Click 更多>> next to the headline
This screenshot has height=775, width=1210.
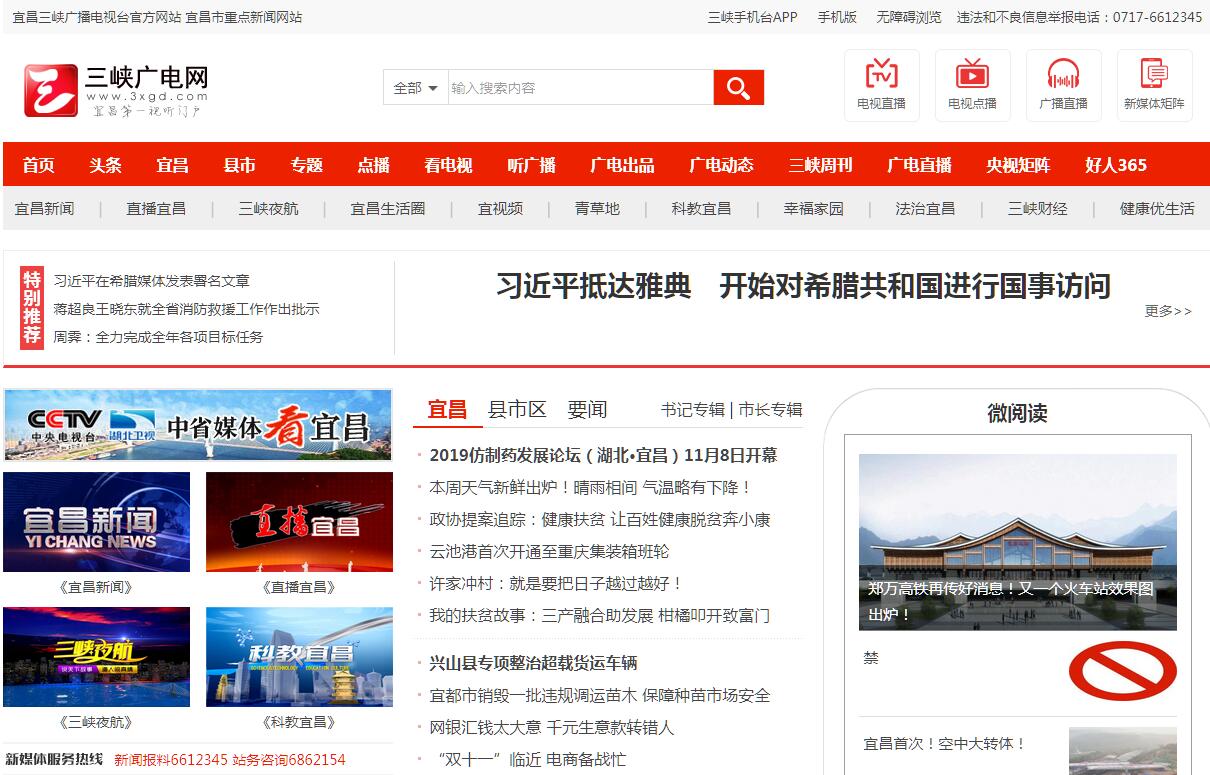[x=1167, y=311]
